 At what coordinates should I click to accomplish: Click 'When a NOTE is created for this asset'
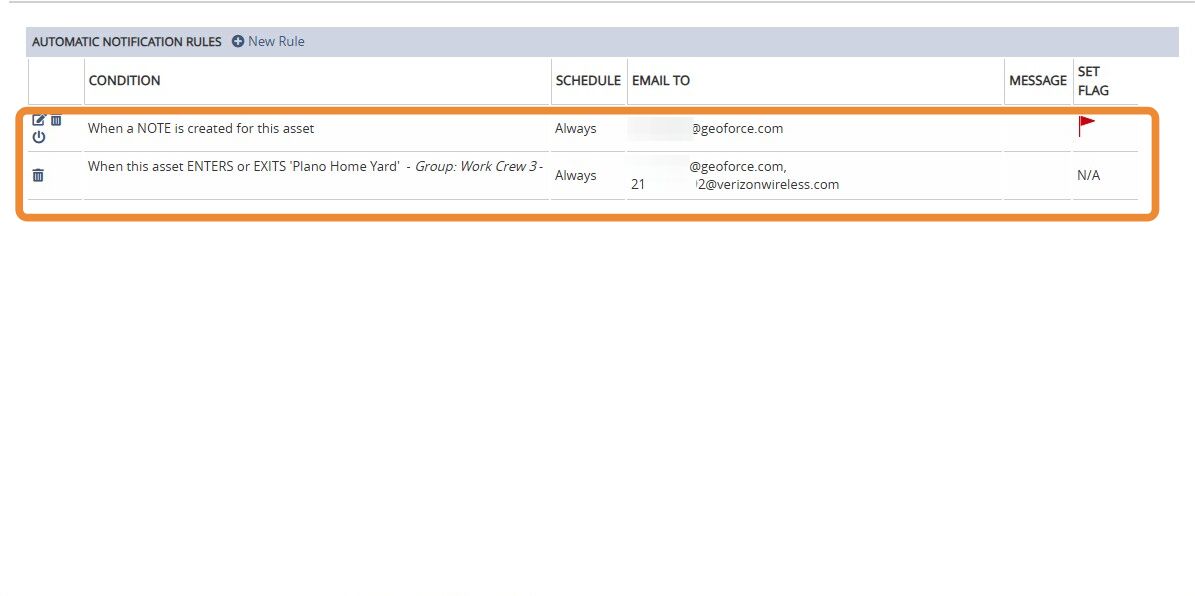pyautogui.click(x=201, y=129)
